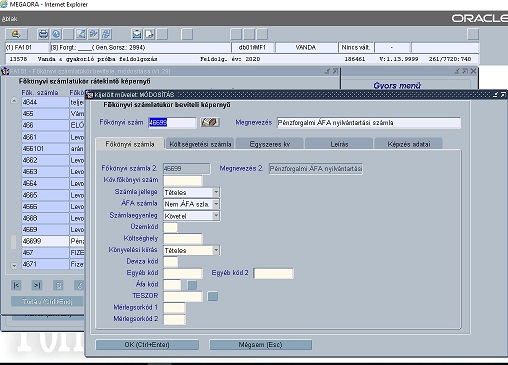Open the lookup icon beside Főkönyvi szám field
Image resolution: width=508 pixels, height=365 pixels.
point(210,122)
